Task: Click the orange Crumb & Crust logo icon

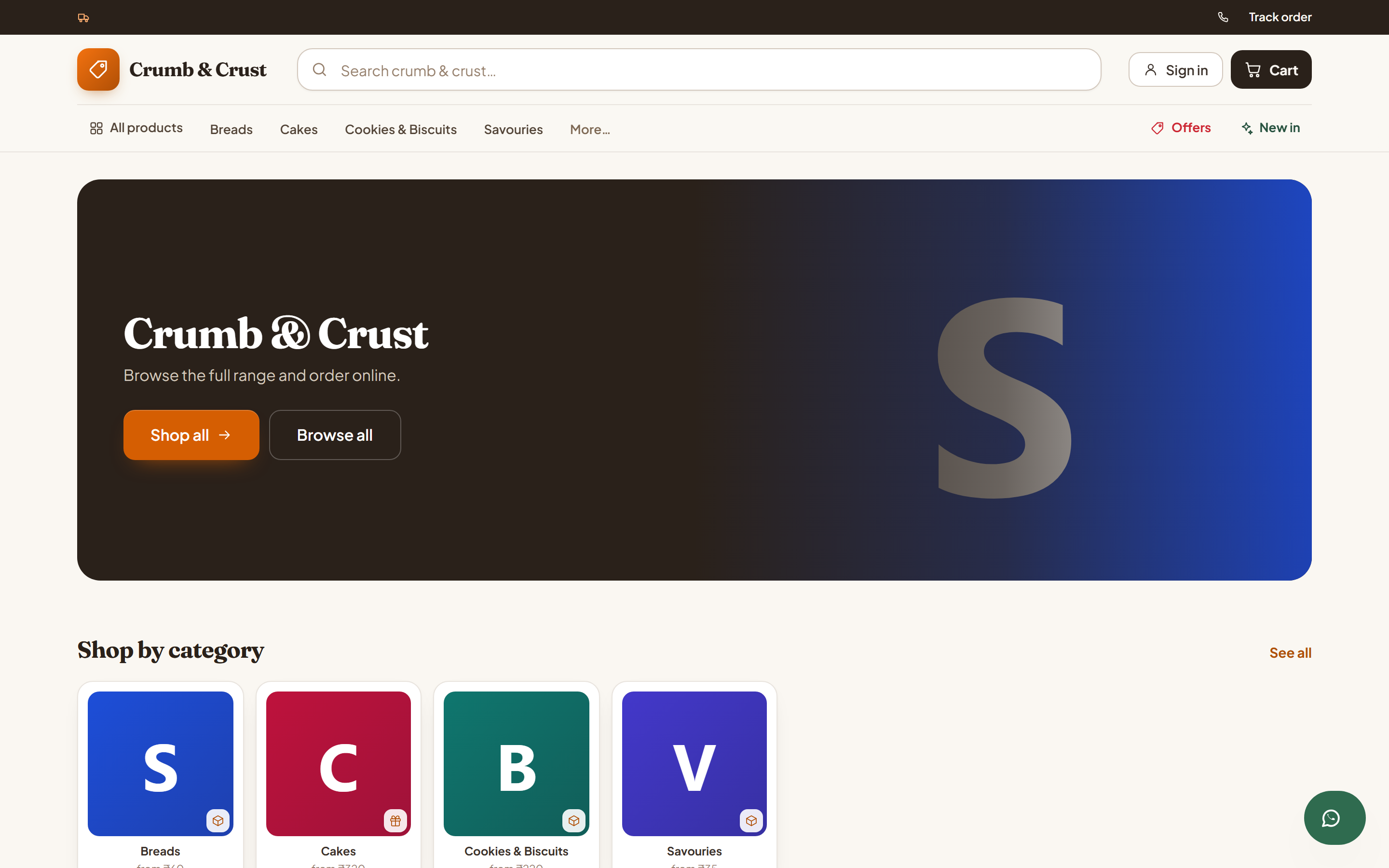Action: coord(98,69)
